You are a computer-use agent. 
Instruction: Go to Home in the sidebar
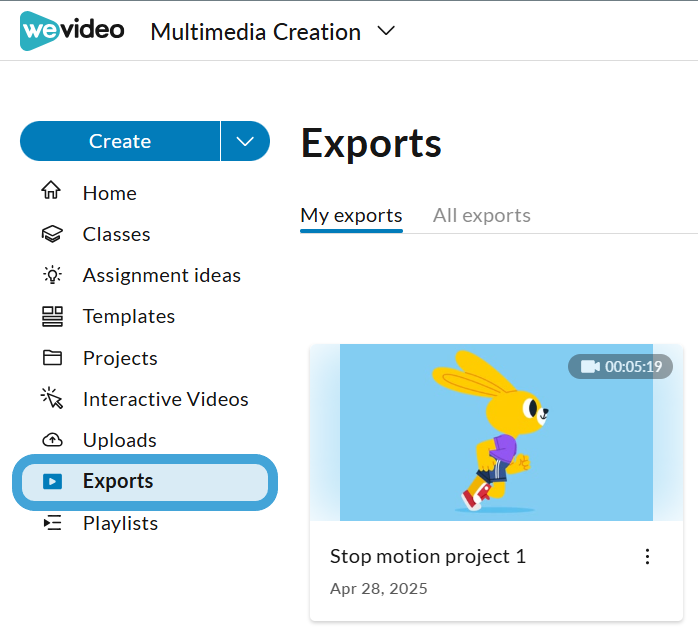[x=110, y=193]
